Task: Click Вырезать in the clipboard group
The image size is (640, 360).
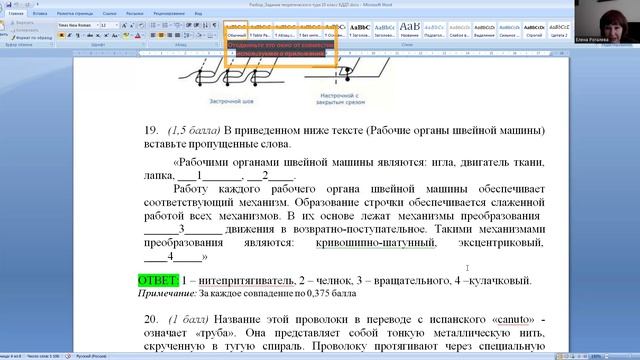Action: click(x=23, y=23)
